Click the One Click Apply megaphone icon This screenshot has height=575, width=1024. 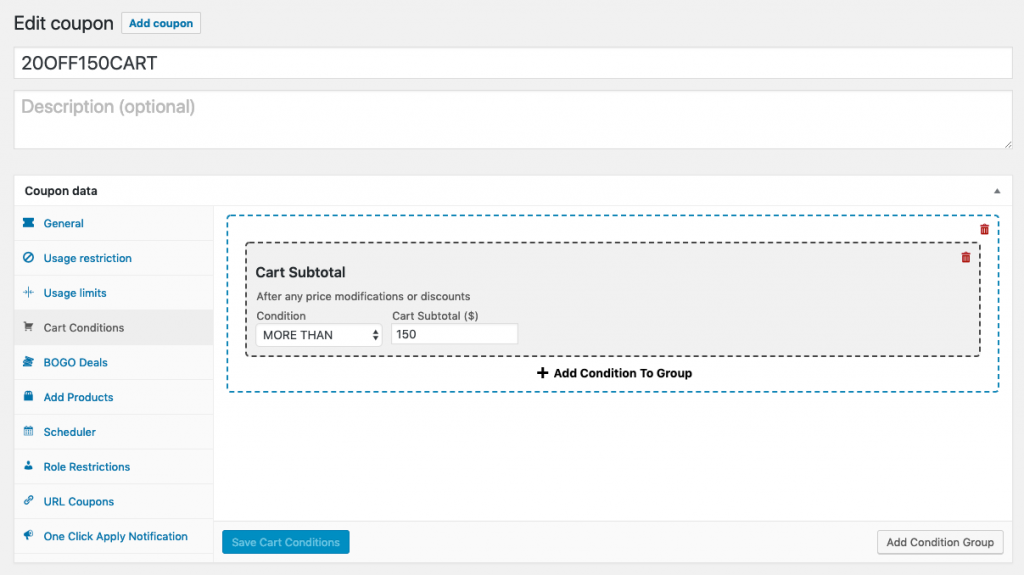(28, 536)
